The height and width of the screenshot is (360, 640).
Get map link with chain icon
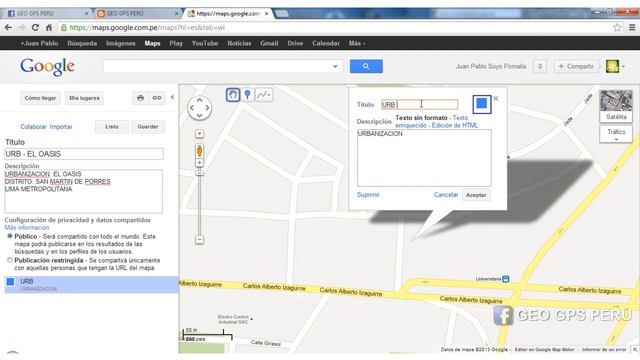(157, 98)
